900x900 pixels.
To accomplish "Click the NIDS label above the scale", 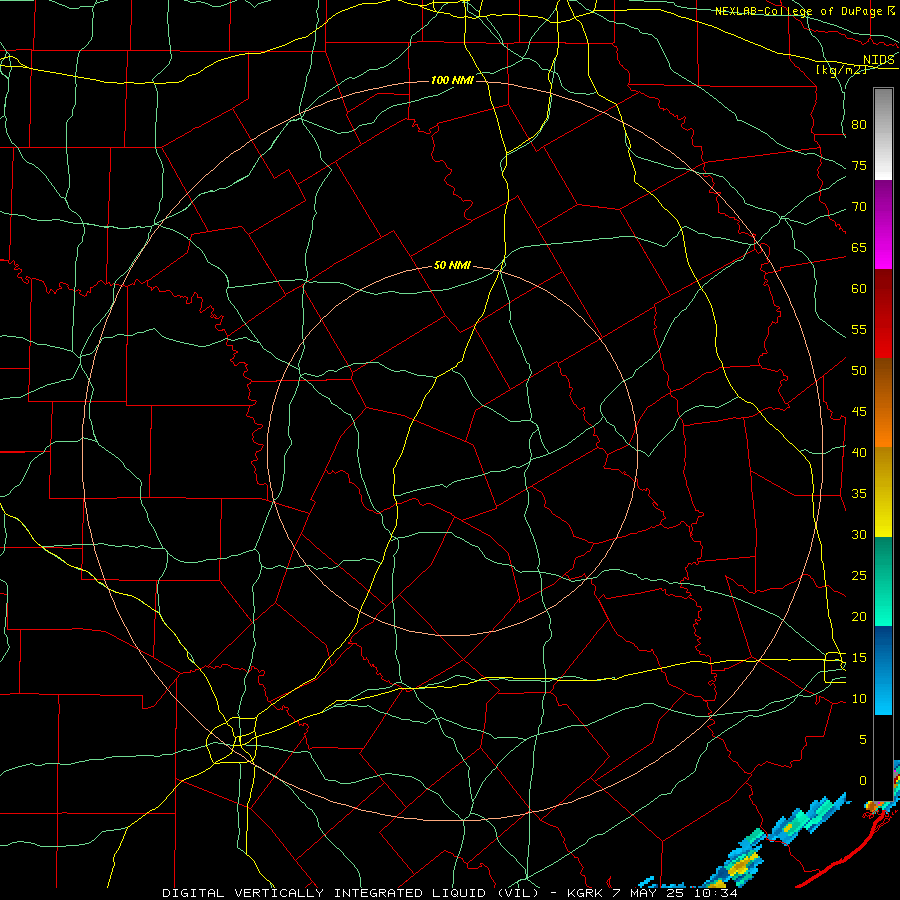I will tap(878, 60).
